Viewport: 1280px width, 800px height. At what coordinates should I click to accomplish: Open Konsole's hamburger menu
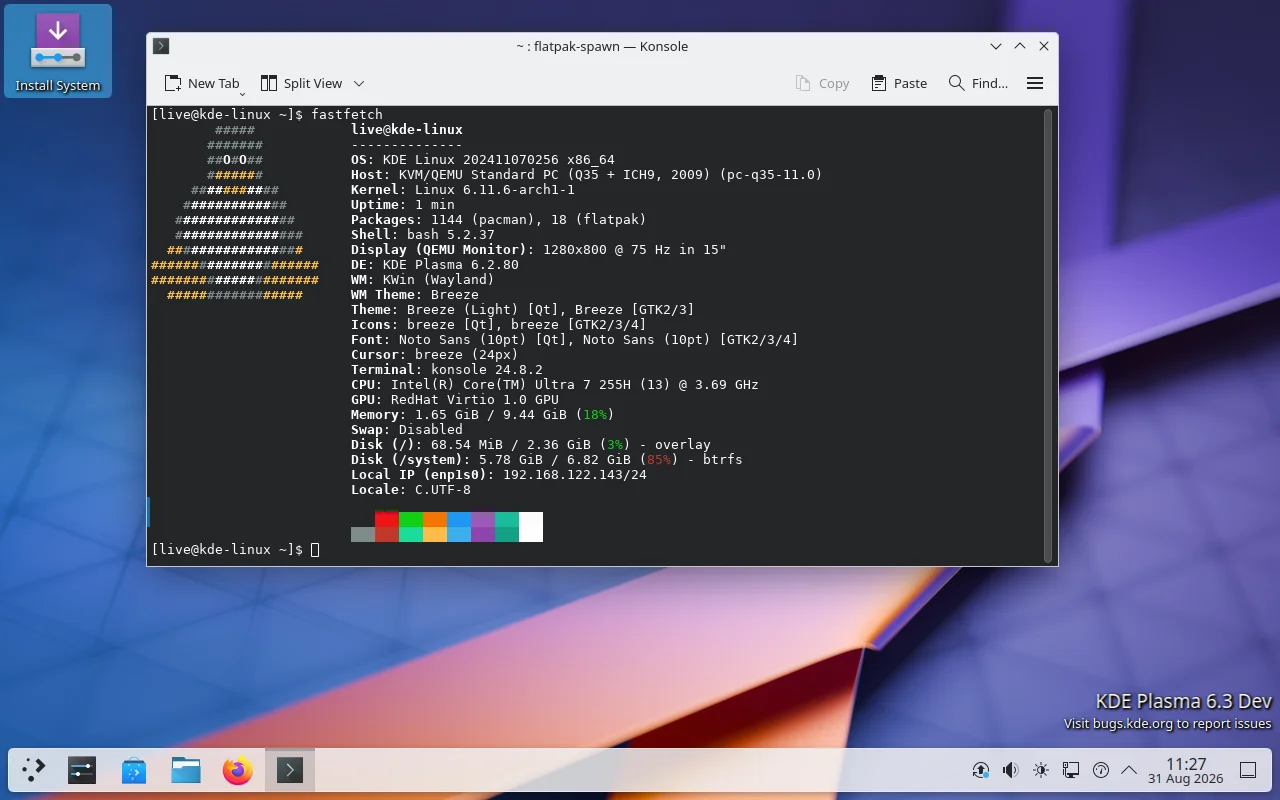[1035, 84]
